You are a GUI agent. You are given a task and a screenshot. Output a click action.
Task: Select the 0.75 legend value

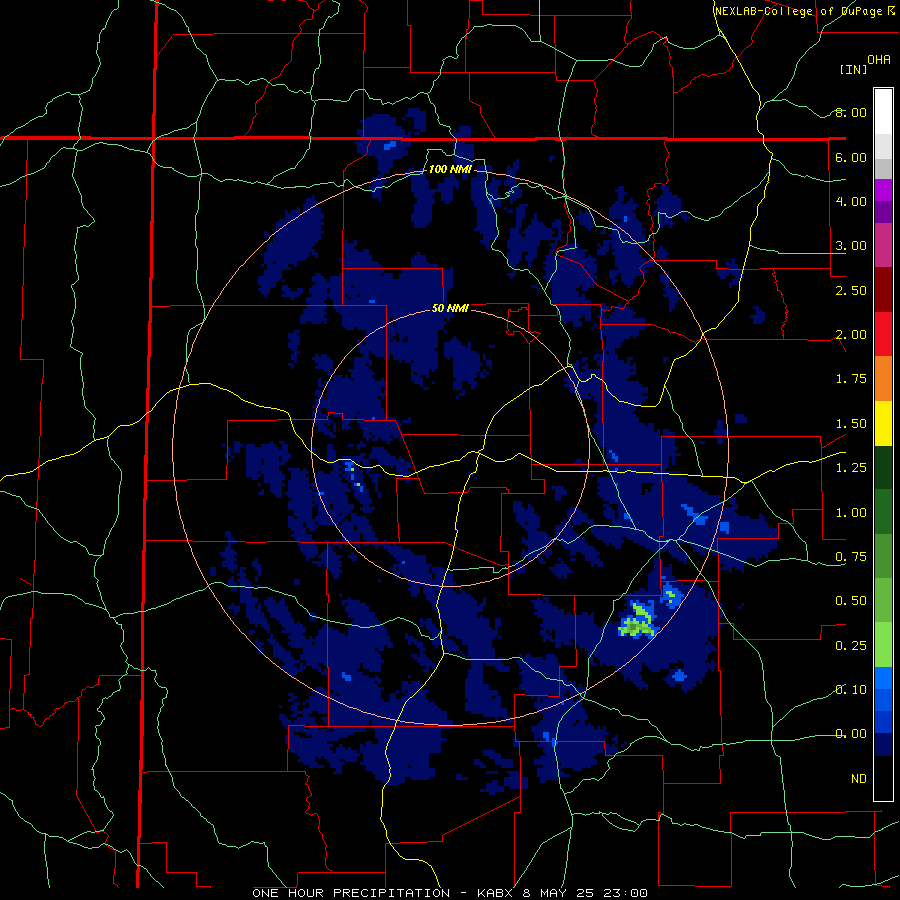pyautogui.click(x=851, y=557)
